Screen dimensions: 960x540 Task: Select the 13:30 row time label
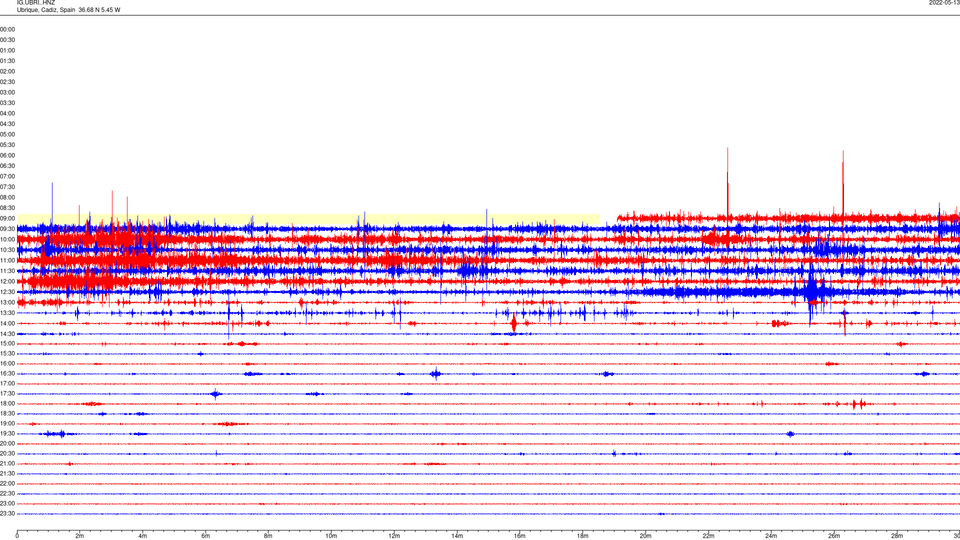pyautogui.click(x=7, y=313)
